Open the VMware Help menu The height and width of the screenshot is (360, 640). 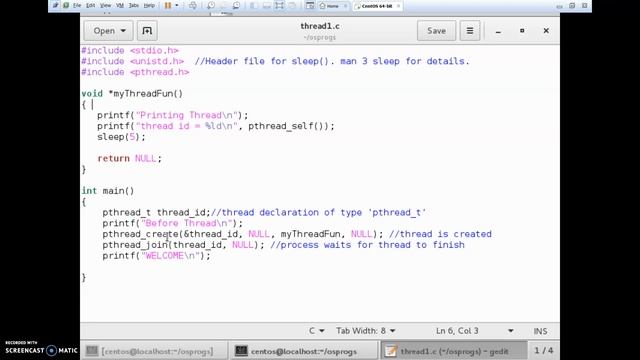point(149,6)
